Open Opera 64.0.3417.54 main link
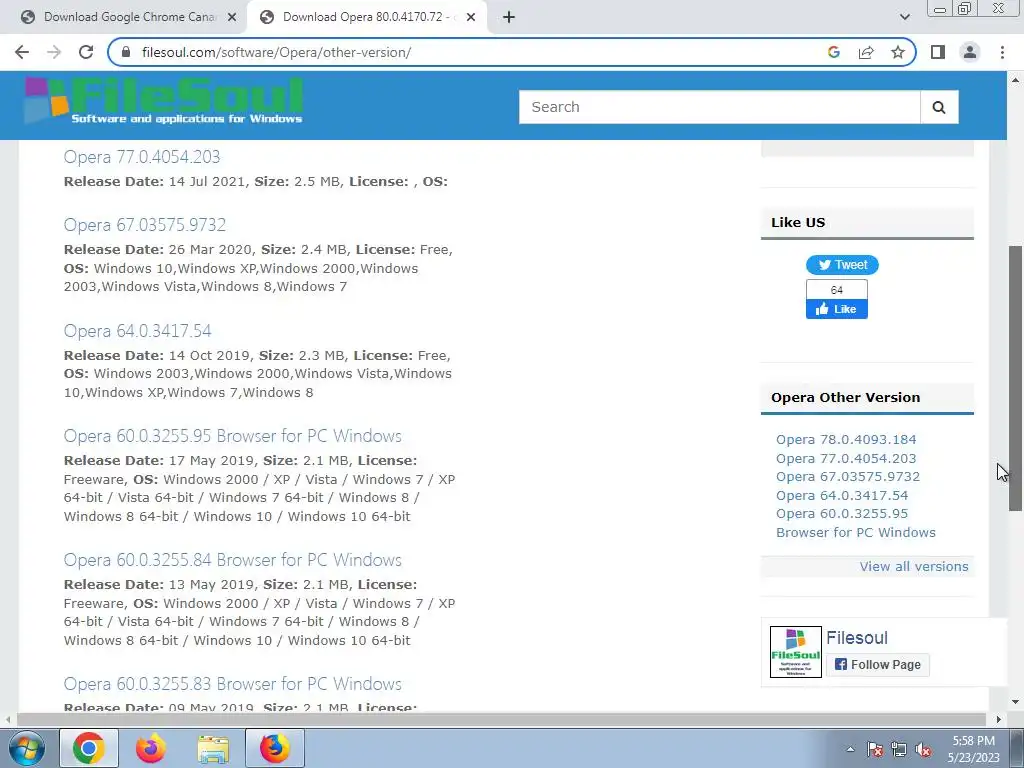This screenshot has height=768, width=1024. (x=138, y=330)
